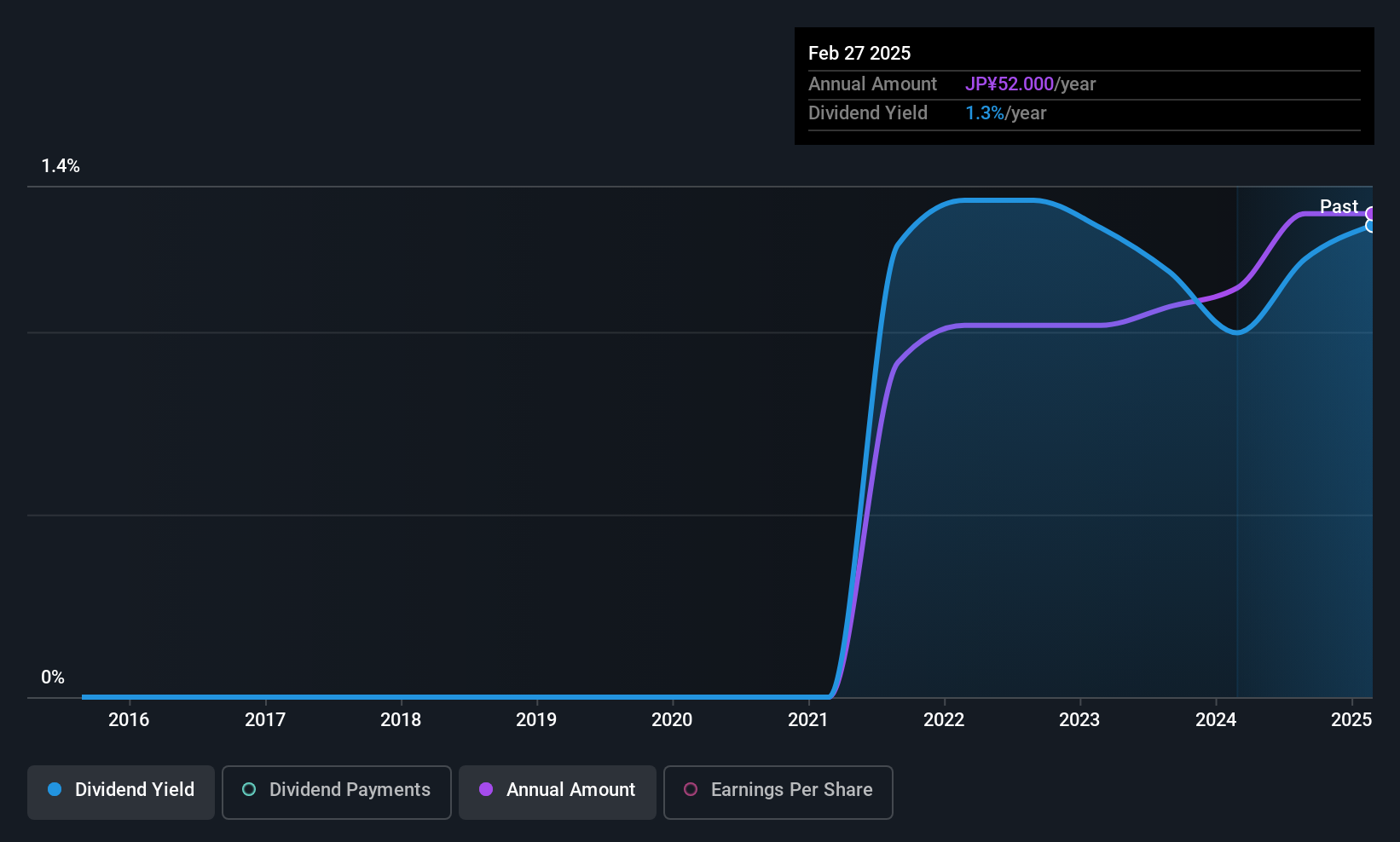Click the pink Earnings Per Share circle
Viewport: 1400px width, 842px height.
[691, 789]
